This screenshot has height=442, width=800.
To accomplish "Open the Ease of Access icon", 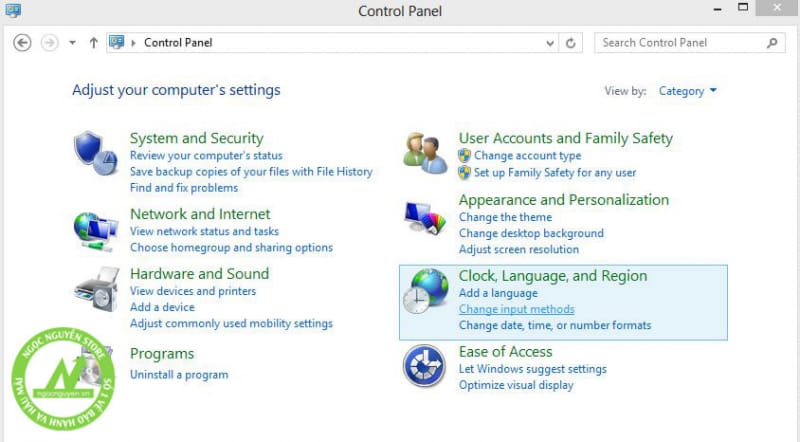I will [x=424, y=366].
